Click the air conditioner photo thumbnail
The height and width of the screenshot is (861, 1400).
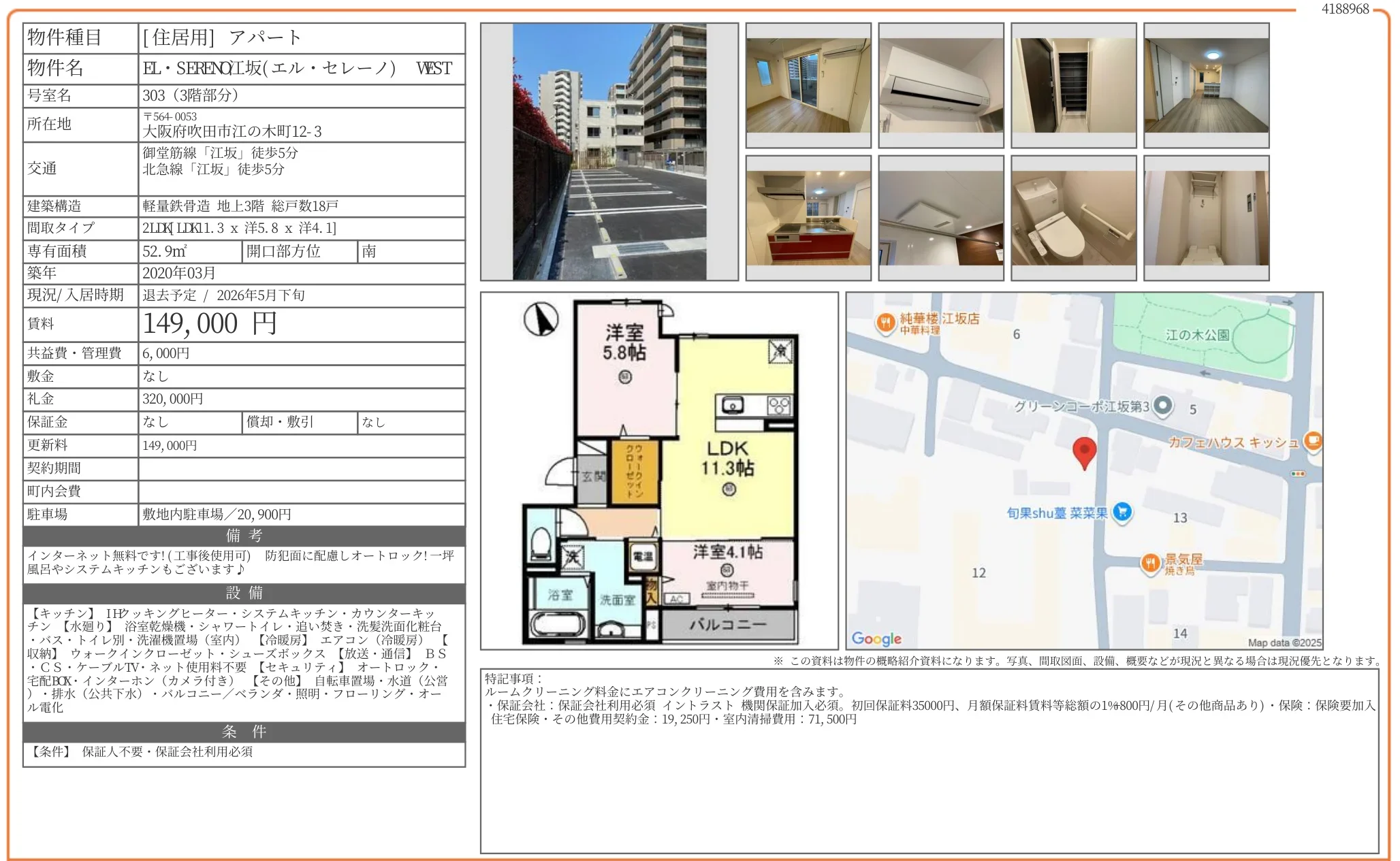click(942, 84)
